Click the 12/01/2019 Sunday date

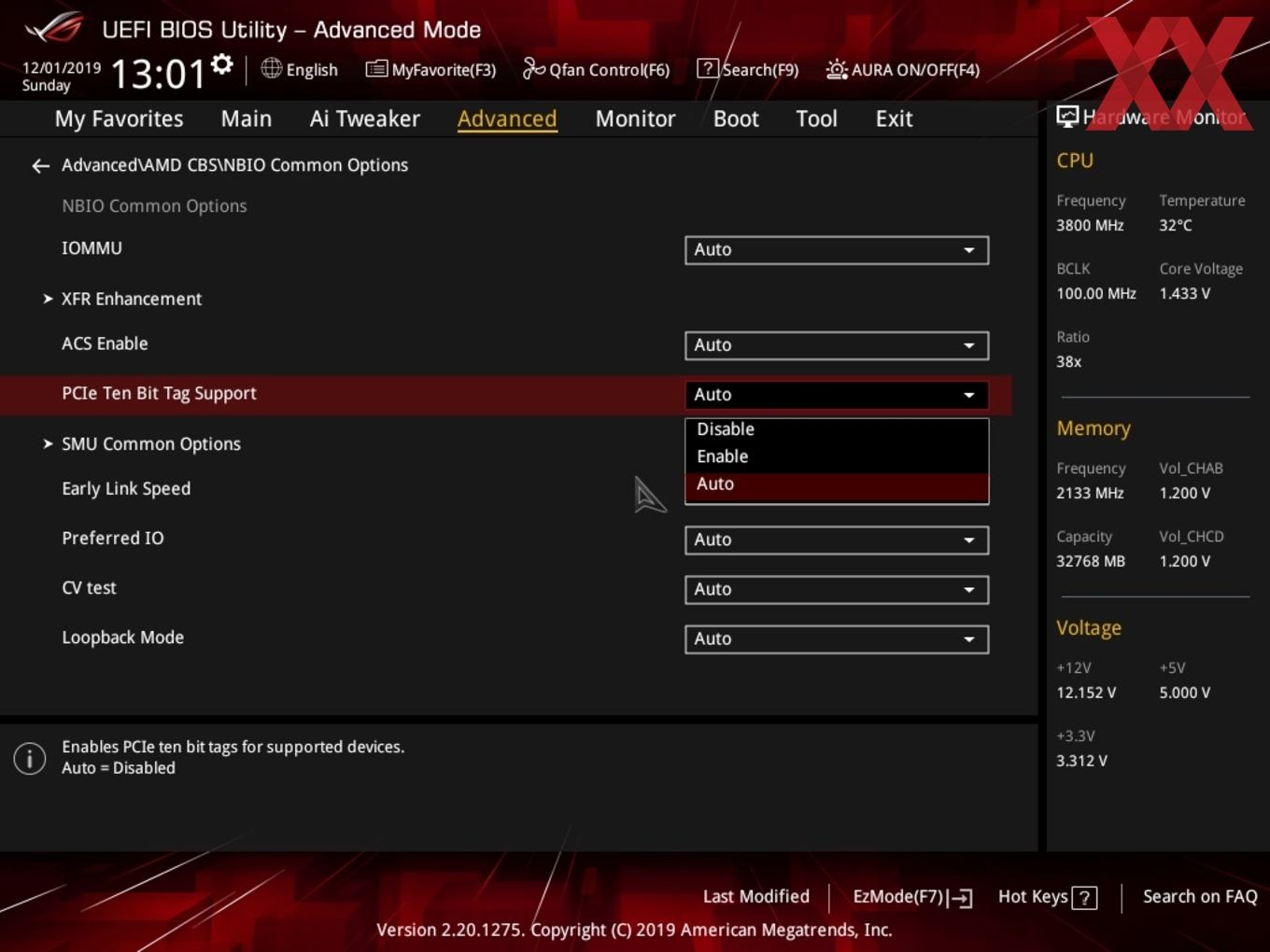pos(61,77)
